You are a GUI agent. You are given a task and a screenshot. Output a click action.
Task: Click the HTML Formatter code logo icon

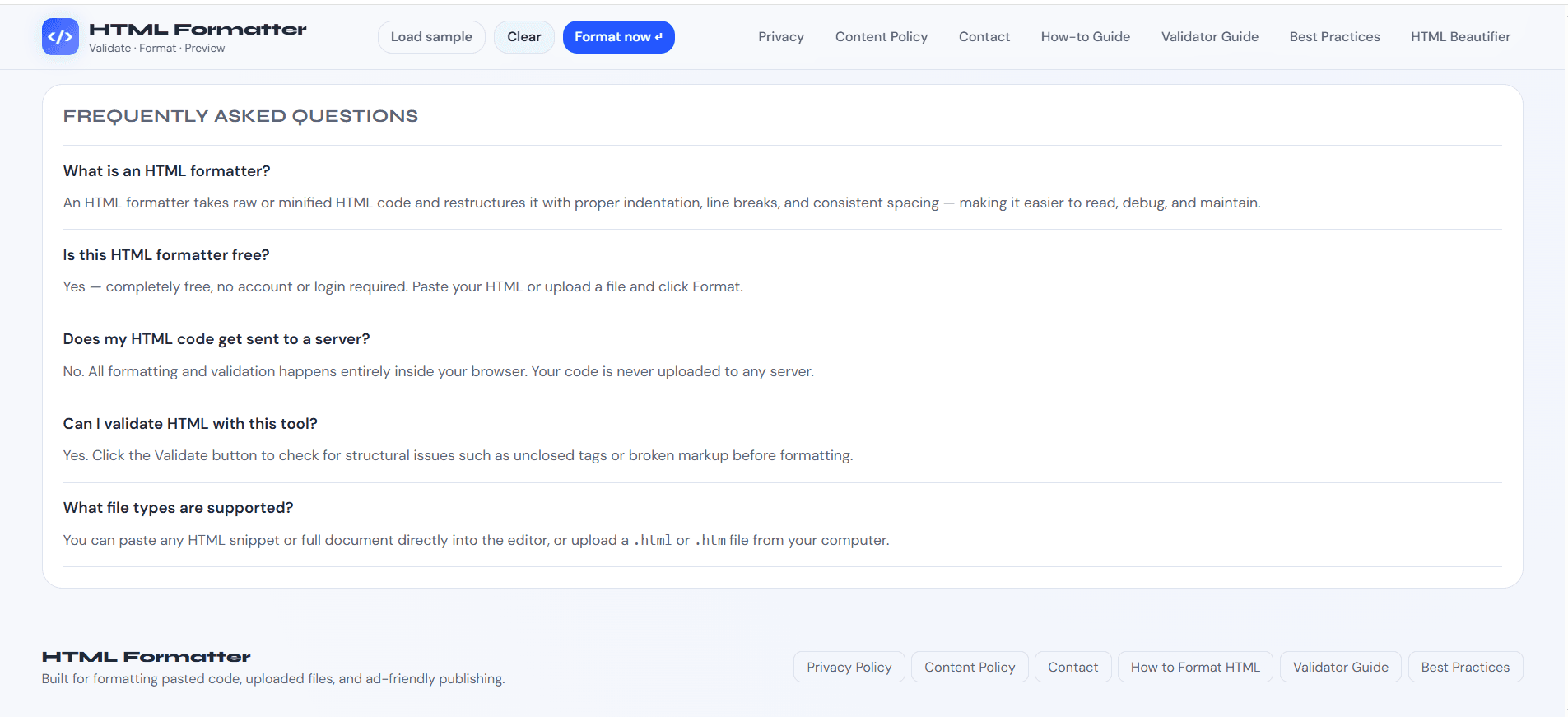[x=60, y=37]
